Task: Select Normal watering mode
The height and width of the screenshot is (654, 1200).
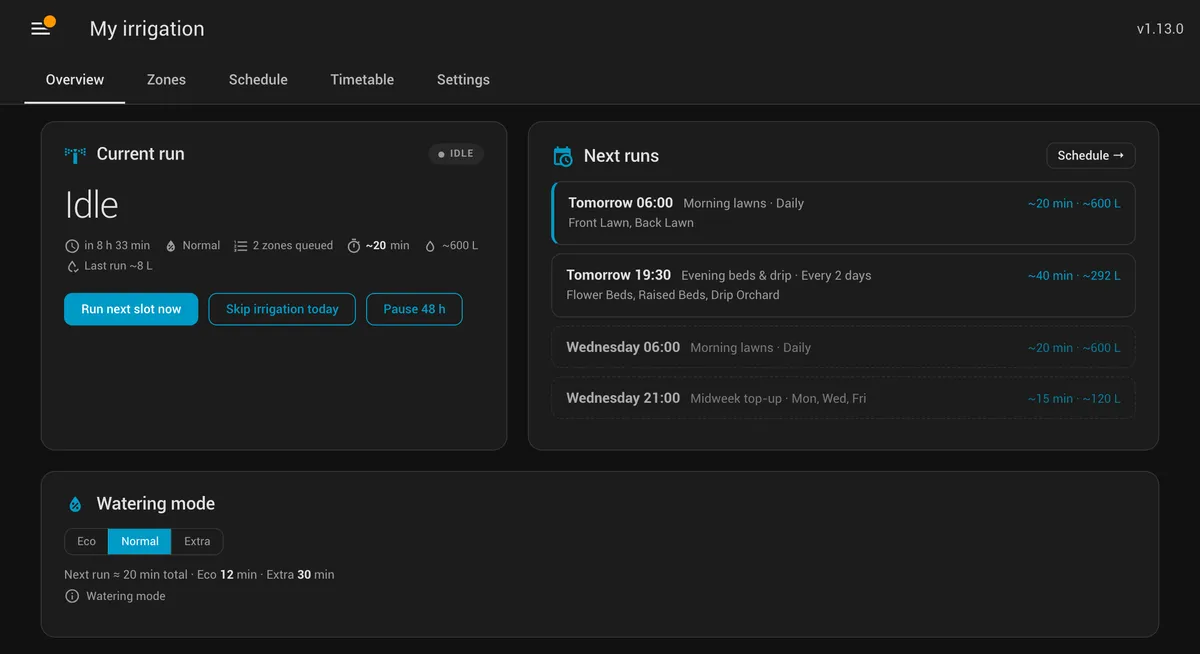Action: click(x=140, y=541)
